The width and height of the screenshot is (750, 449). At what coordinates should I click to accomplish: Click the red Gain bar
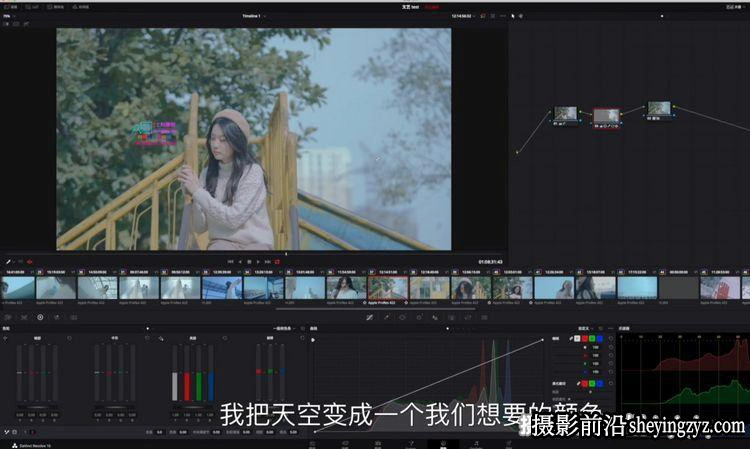(x=187, y=386)
